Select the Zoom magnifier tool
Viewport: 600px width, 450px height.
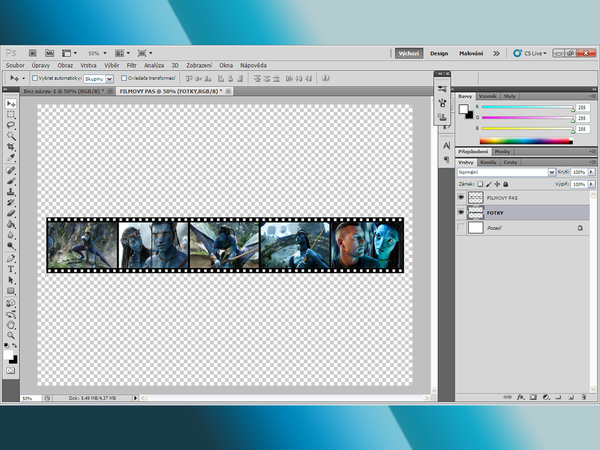click(12, 334)
